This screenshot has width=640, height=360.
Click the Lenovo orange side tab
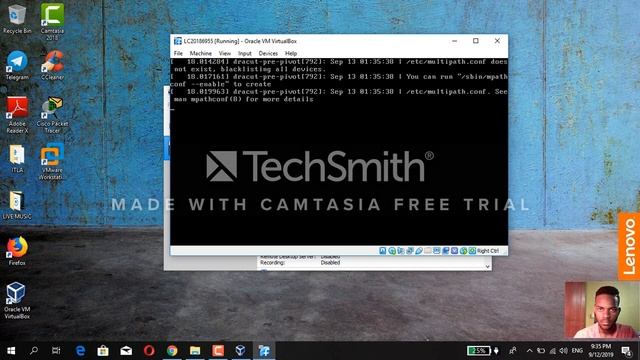pos(629,246)
